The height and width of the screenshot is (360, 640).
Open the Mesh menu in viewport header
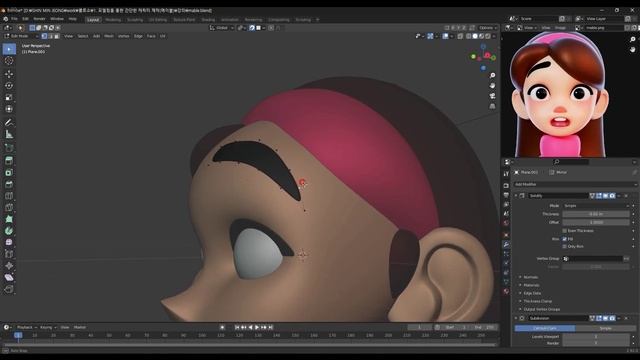click(109, 36)
